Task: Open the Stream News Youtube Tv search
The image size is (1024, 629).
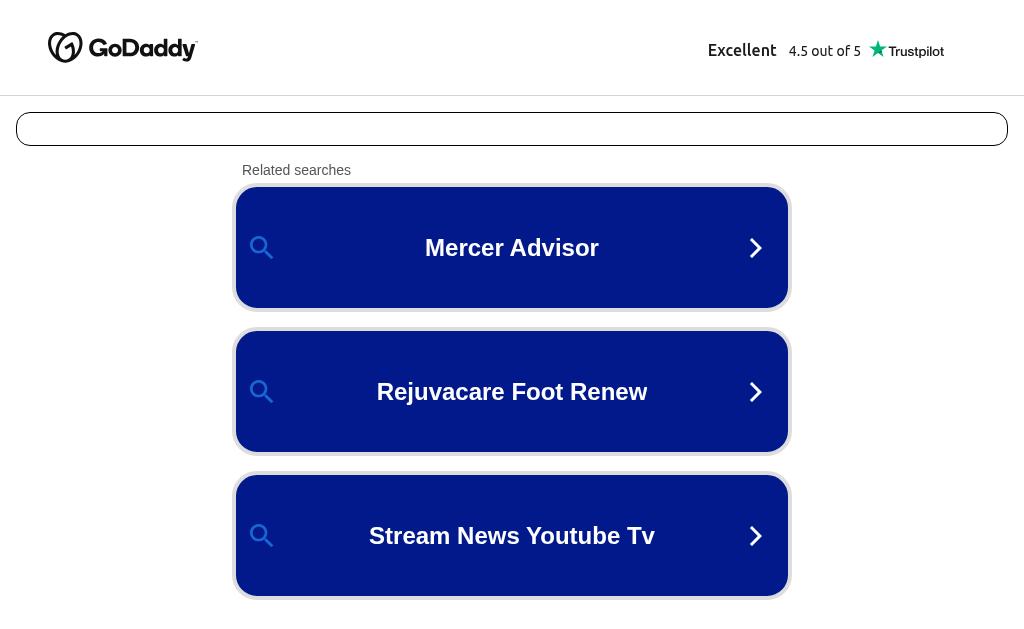Action: click(512, 536)
